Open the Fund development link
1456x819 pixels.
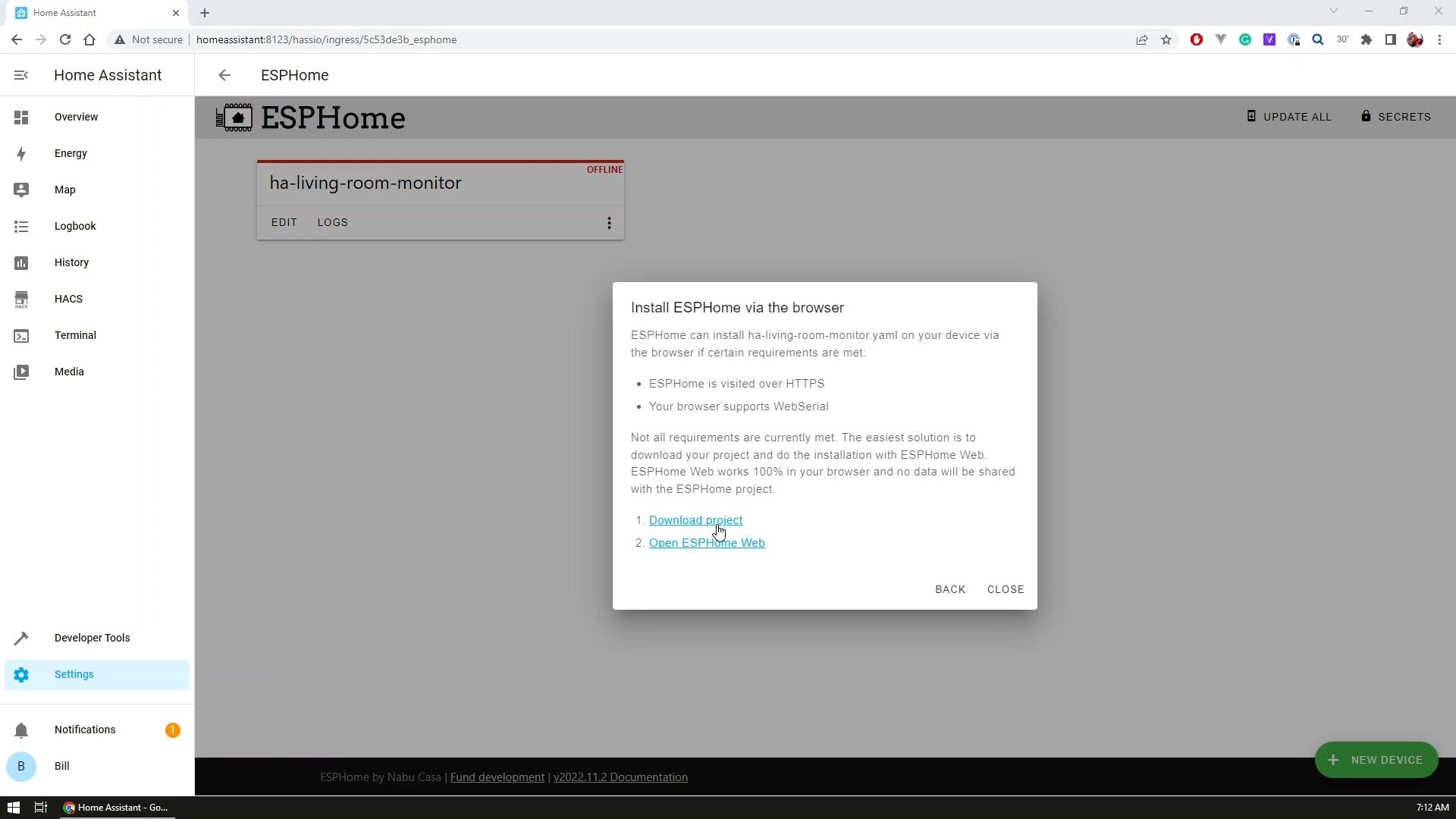(497, 777)
